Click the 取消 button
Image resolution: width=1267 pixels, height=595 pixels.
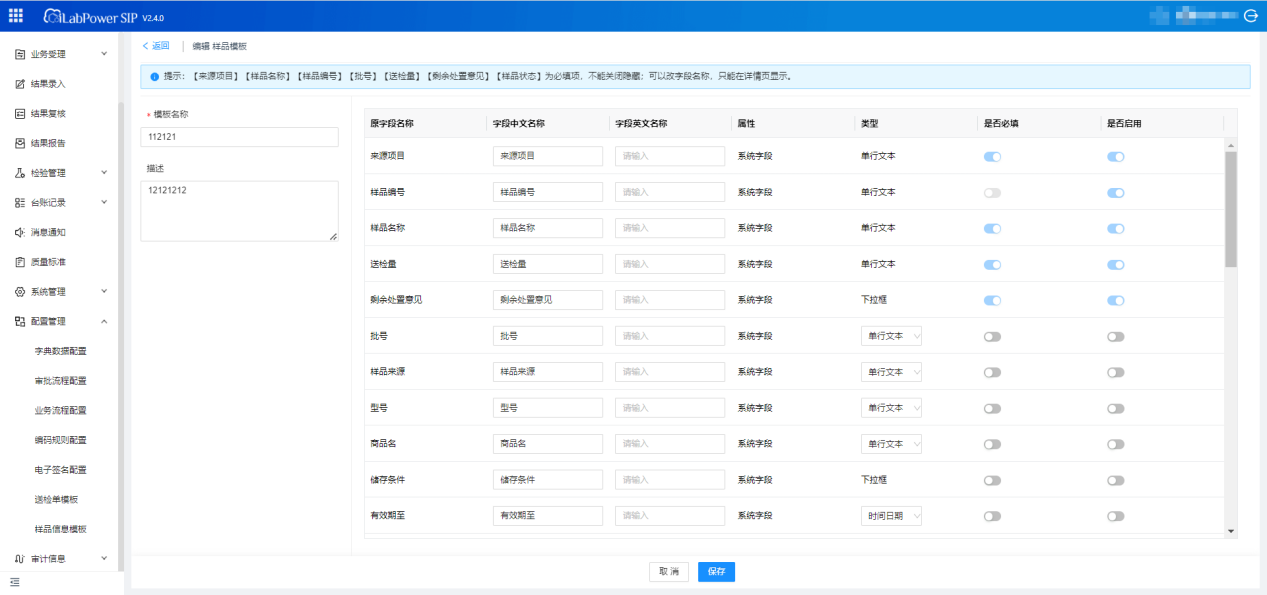coord(669,572)
